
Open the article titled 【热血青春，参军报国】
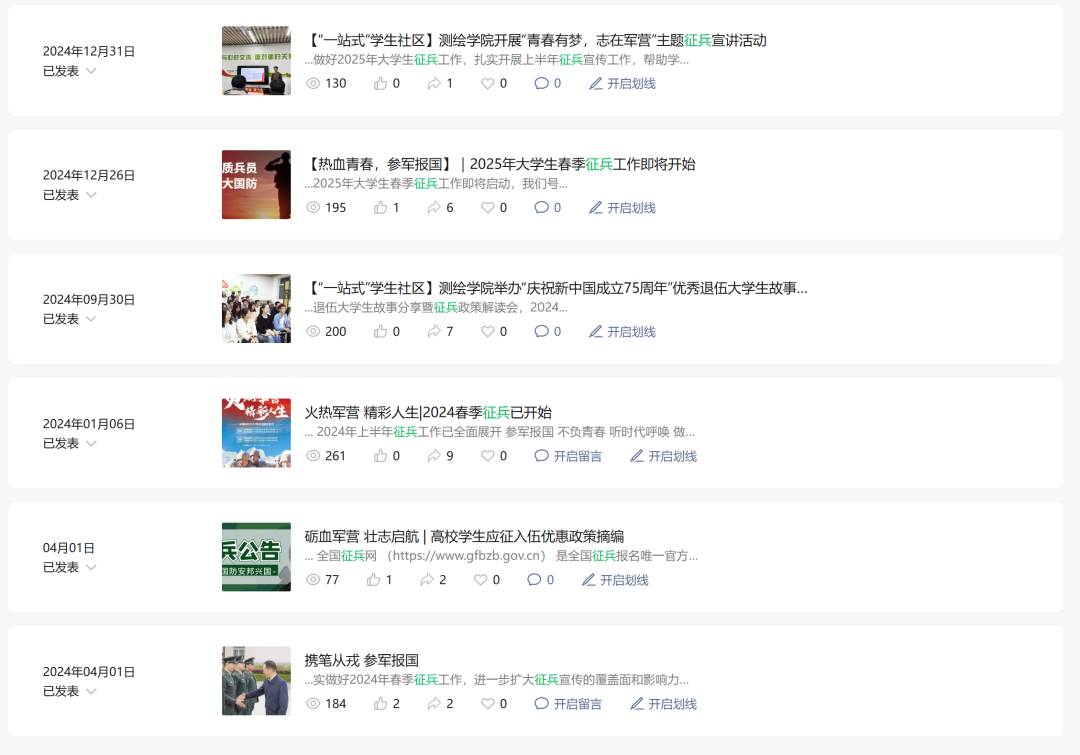pyautogui.click(x=499, y=164)
